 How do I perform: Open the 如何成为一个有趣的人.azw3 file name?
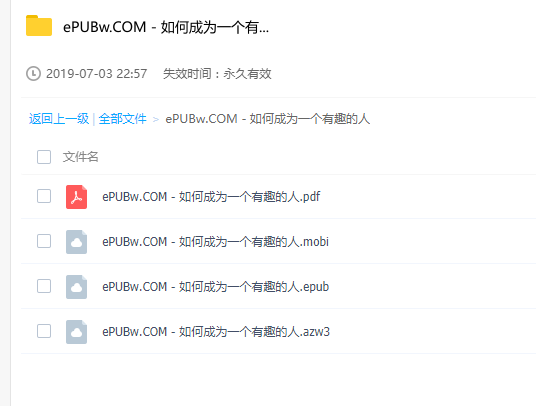(216, 332)
